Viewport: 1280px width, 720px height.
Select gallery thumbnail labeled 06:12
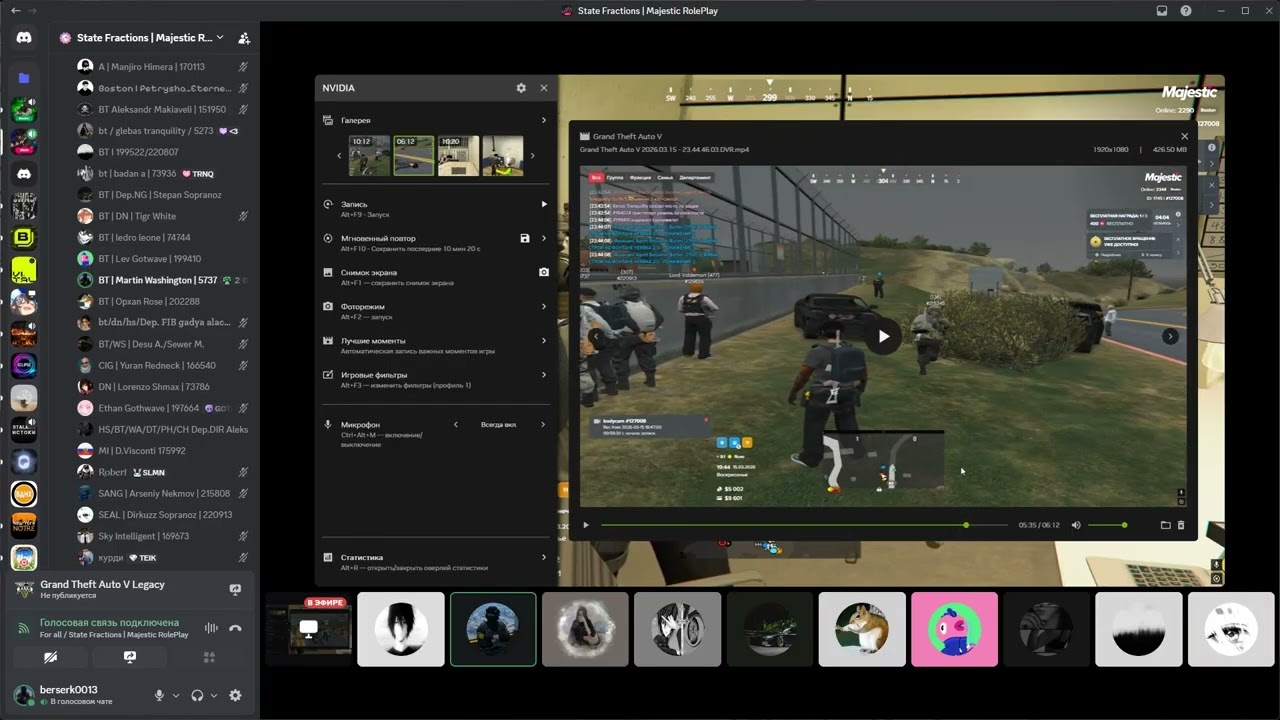[x=413, y=155]
